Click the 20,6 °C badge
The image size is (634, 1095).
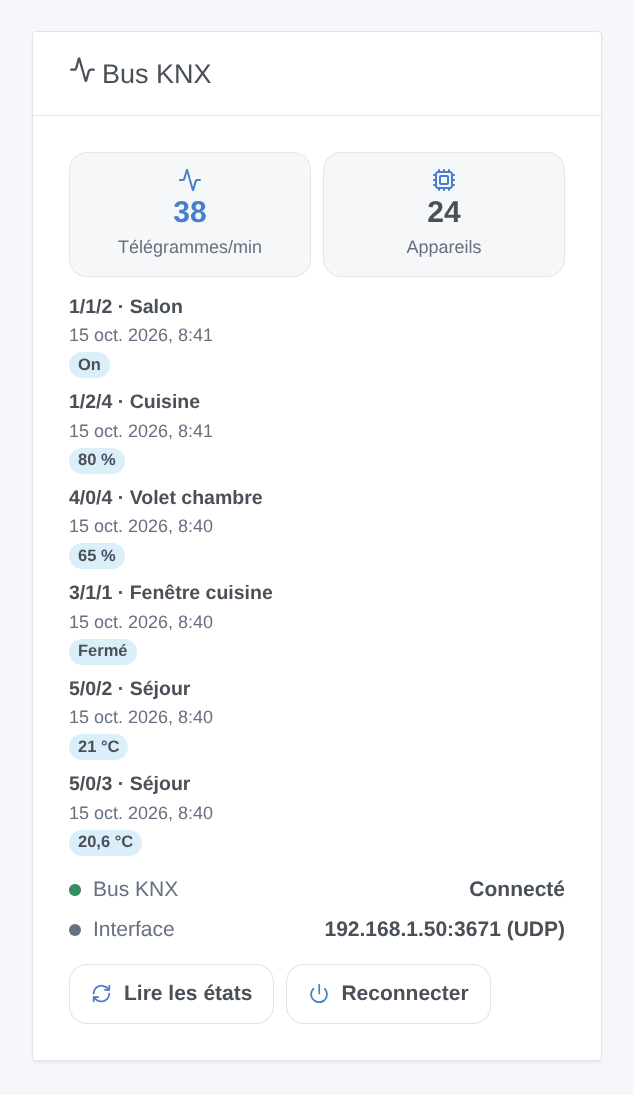[x=105, y=842]
